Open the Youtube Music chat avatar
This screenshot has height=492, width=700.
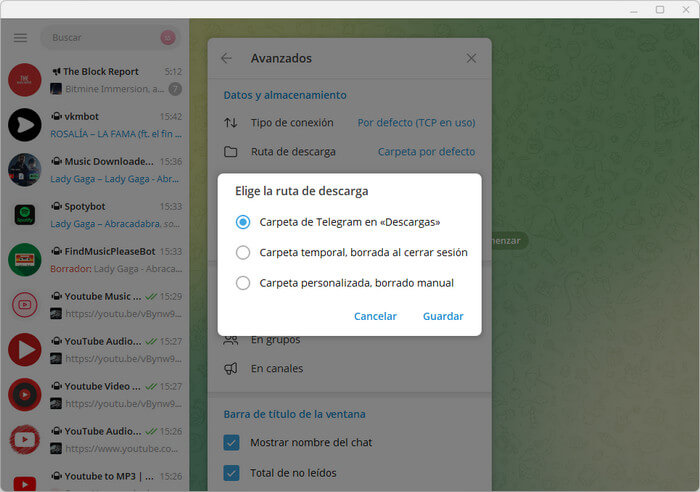[x=25, y=305]
